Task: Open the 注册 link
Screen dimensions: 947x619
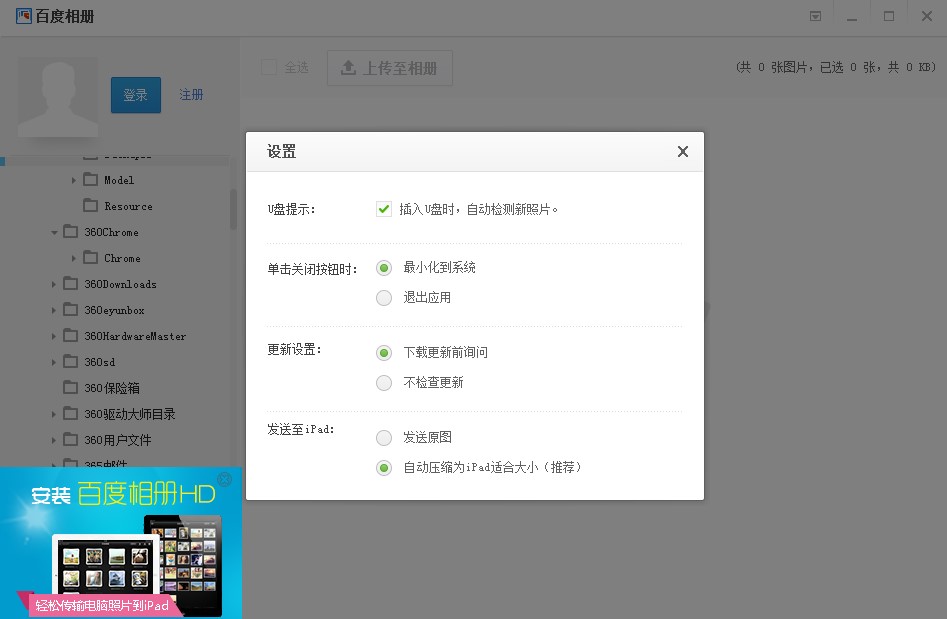Action: pyautogui.click(x=191, y=95)
